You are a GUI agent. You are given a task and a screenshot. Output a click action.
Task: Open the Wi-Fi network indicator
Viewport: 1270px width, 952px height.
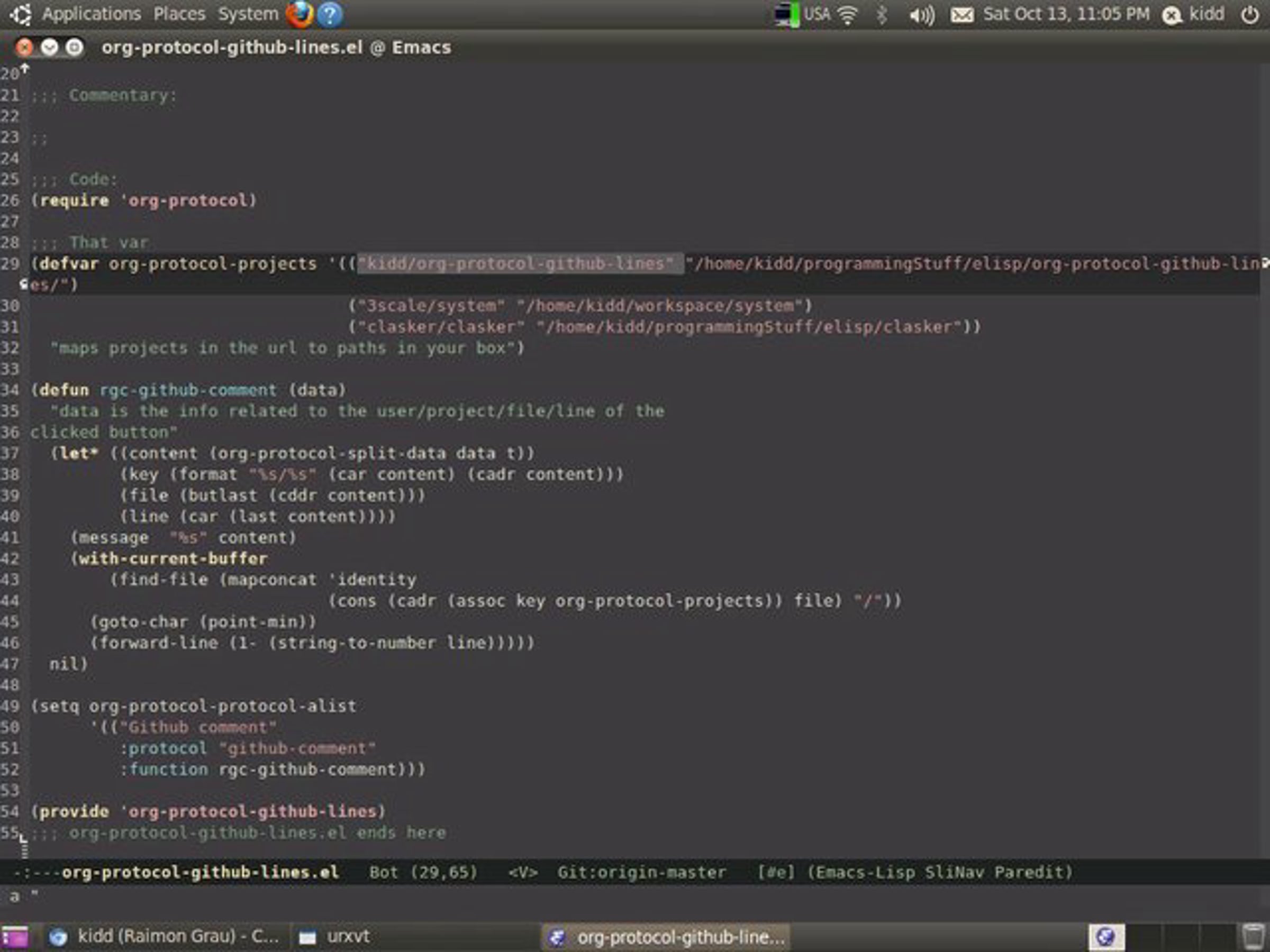847,14
